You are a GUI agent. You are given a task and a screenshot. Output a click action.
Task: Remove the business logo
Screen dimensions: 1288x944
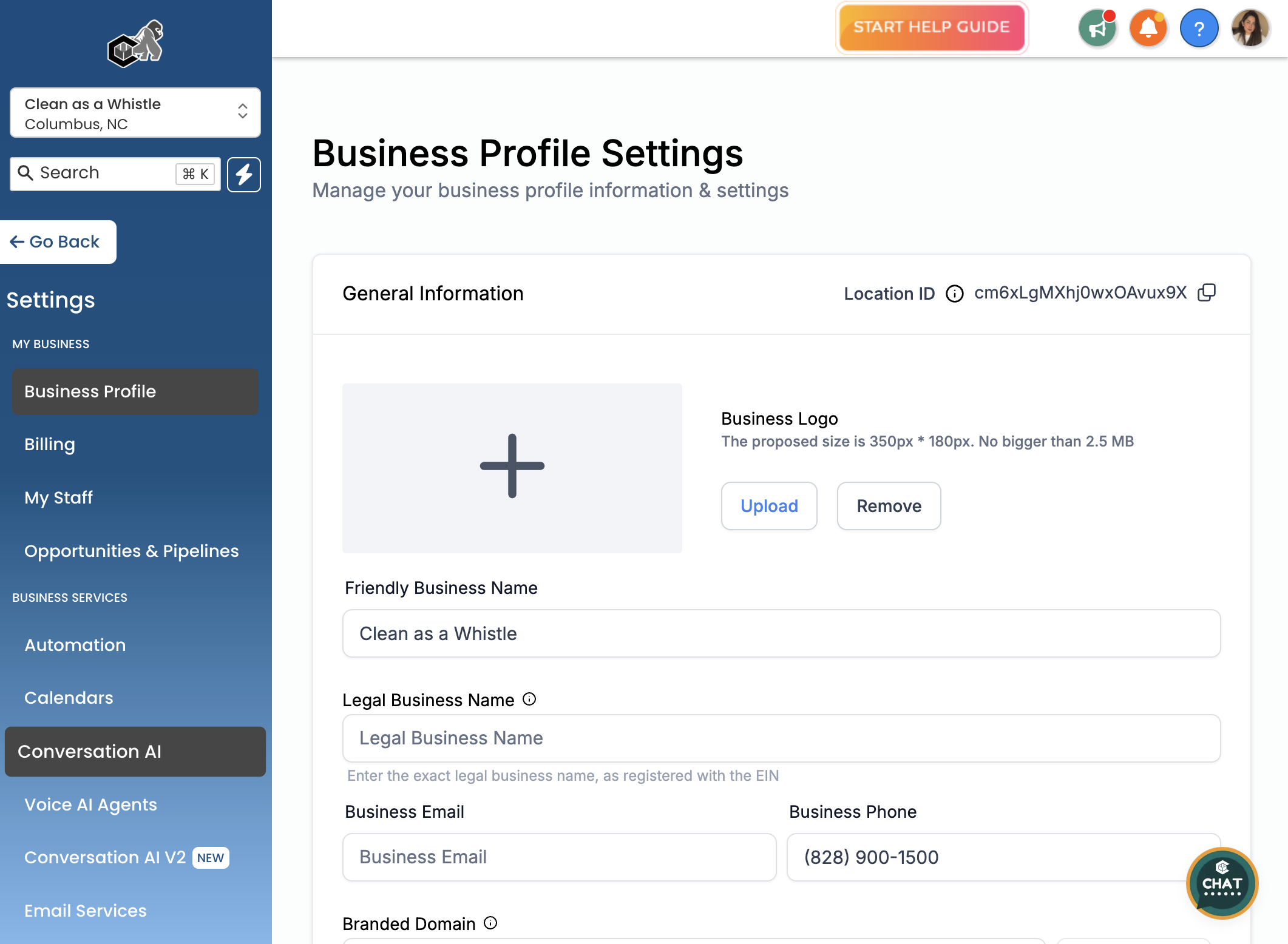tap(889, 505)
